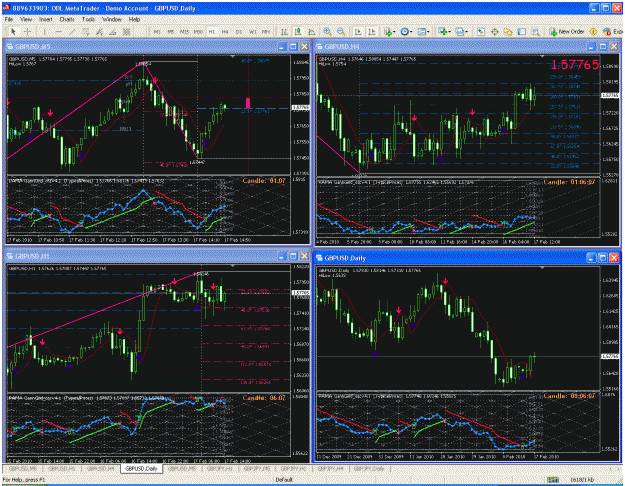Click the connection status bars icon
The image size is (625, 486).
coord(552,480)
